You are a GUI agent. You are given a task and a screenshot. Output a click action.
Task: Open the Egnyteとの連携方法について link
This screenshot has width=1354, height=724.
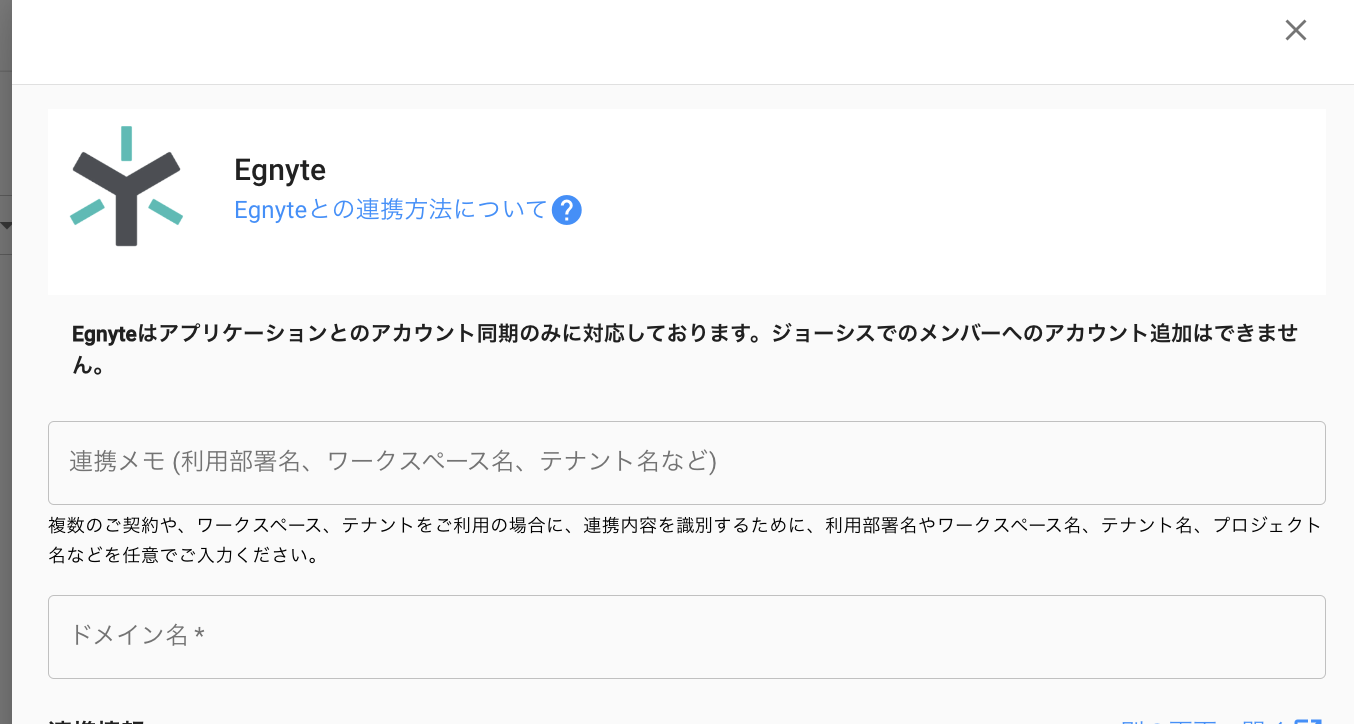[x=390, y=210]
